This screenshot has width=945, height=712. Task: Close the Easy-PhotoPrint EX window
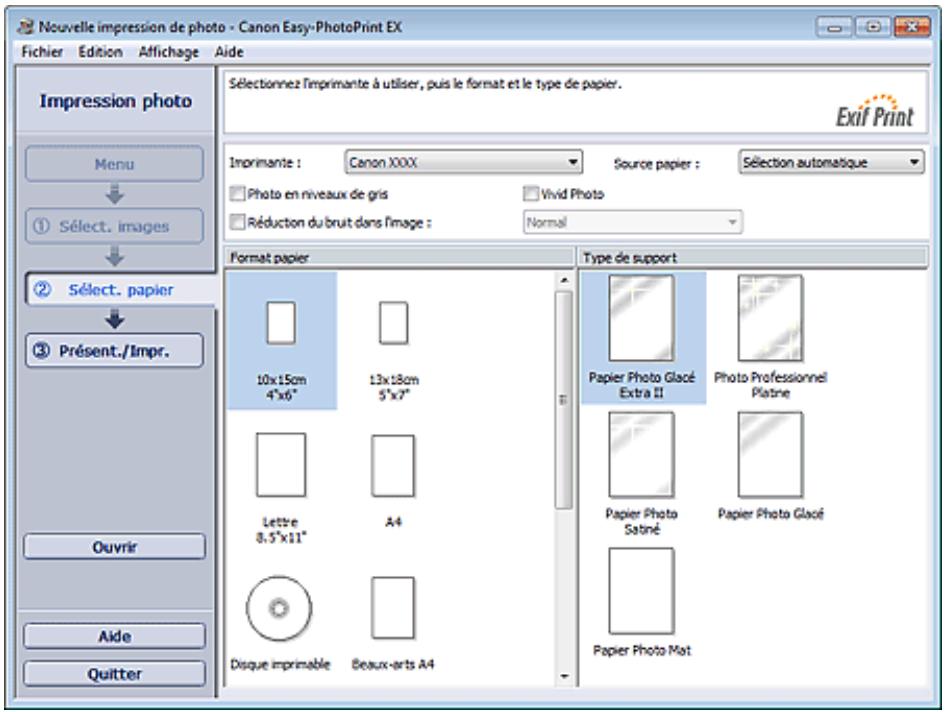click(912, 27)
